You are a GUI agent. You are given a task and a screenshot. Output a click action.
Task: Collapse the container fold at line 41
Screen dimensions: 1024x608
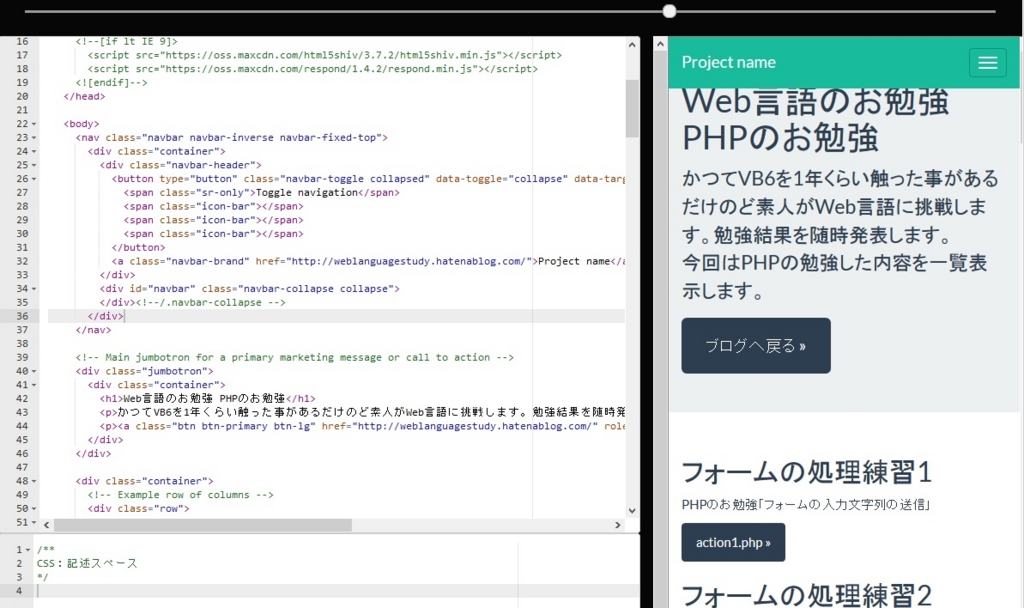pos(34,385)
